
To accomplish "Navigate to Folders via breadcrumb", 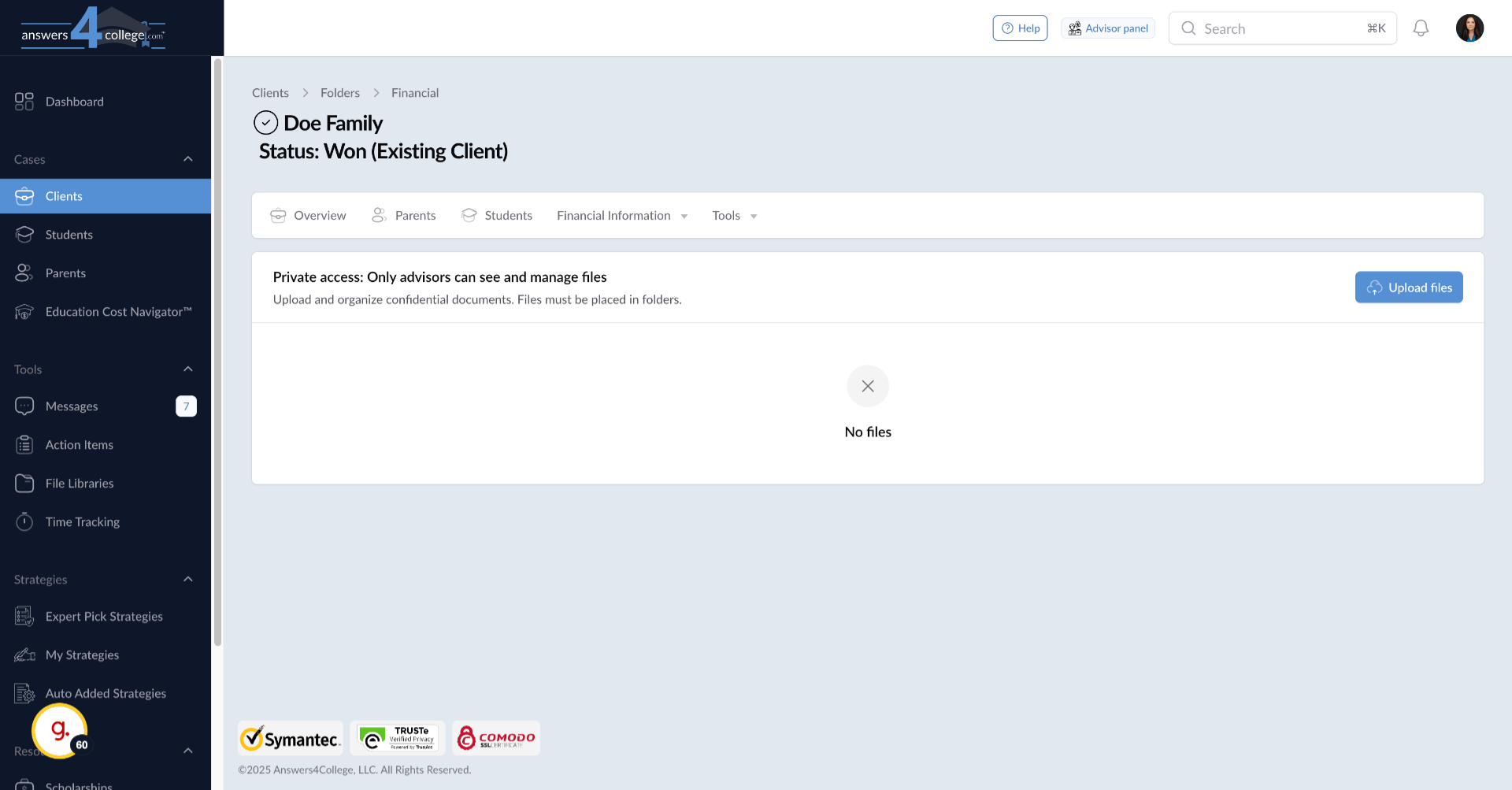I will pos(339,92).
